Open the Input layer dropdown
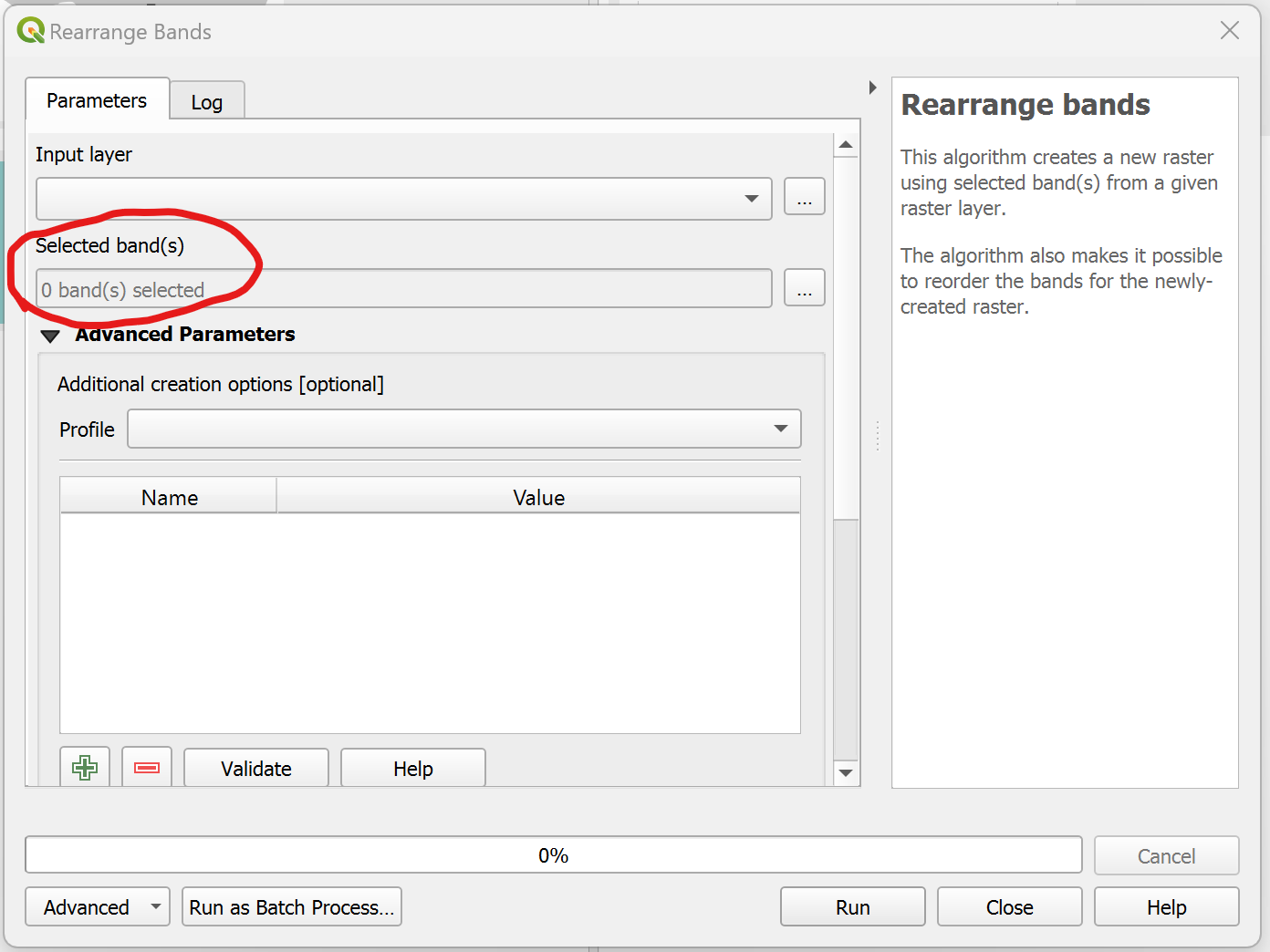 click(752, 198)
